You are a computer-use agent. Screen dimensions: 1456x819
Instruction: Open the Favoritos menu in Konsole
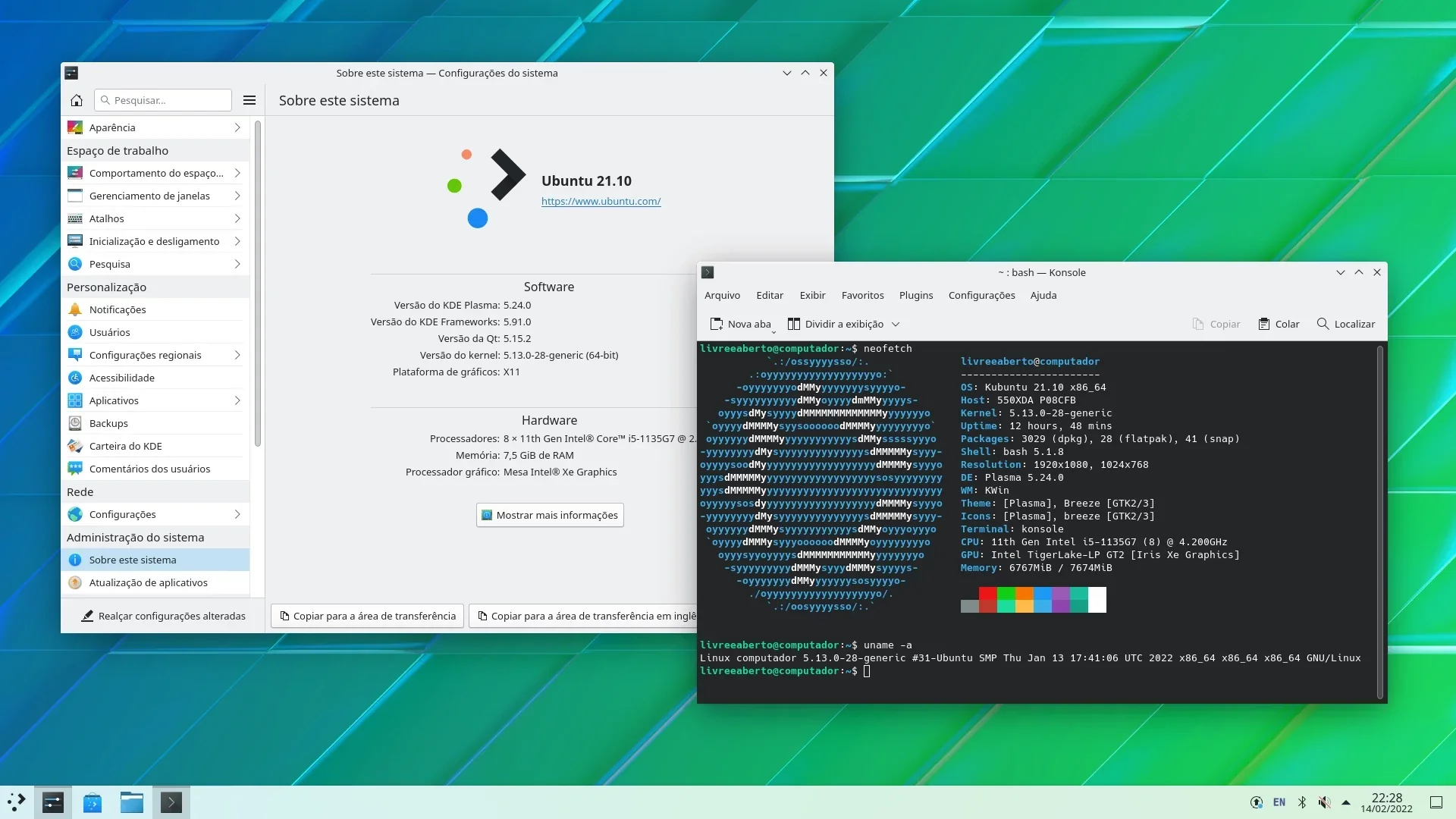pyautogui.click(x=863, y=296)
